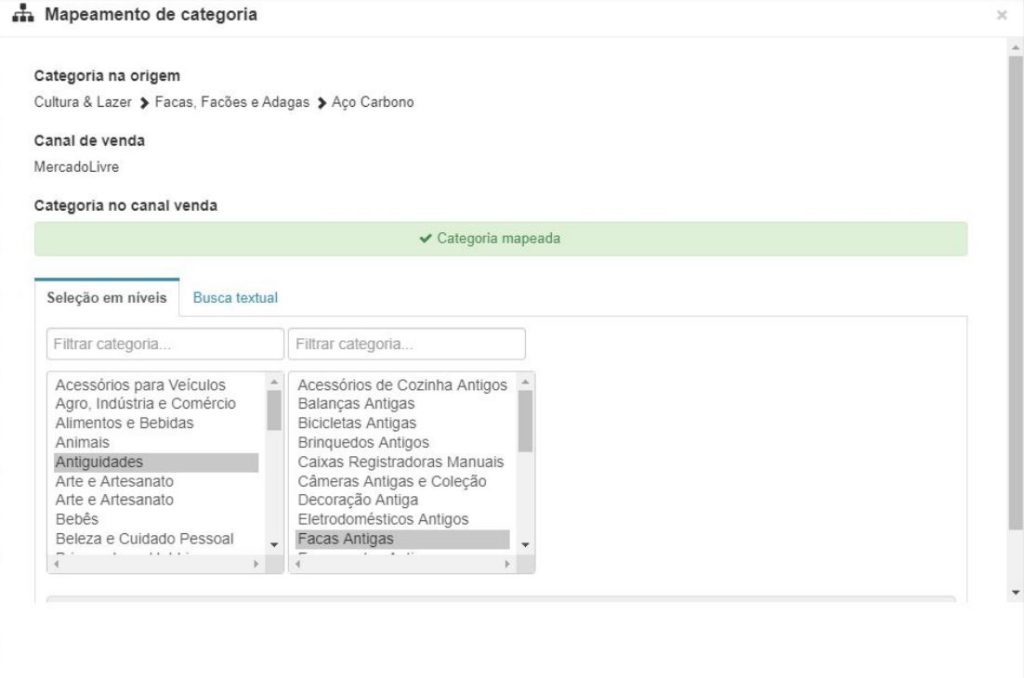Select the highlighted Antiguidades category
Viewport: 1024px width, 678px height.
click(x=99, y=462)
